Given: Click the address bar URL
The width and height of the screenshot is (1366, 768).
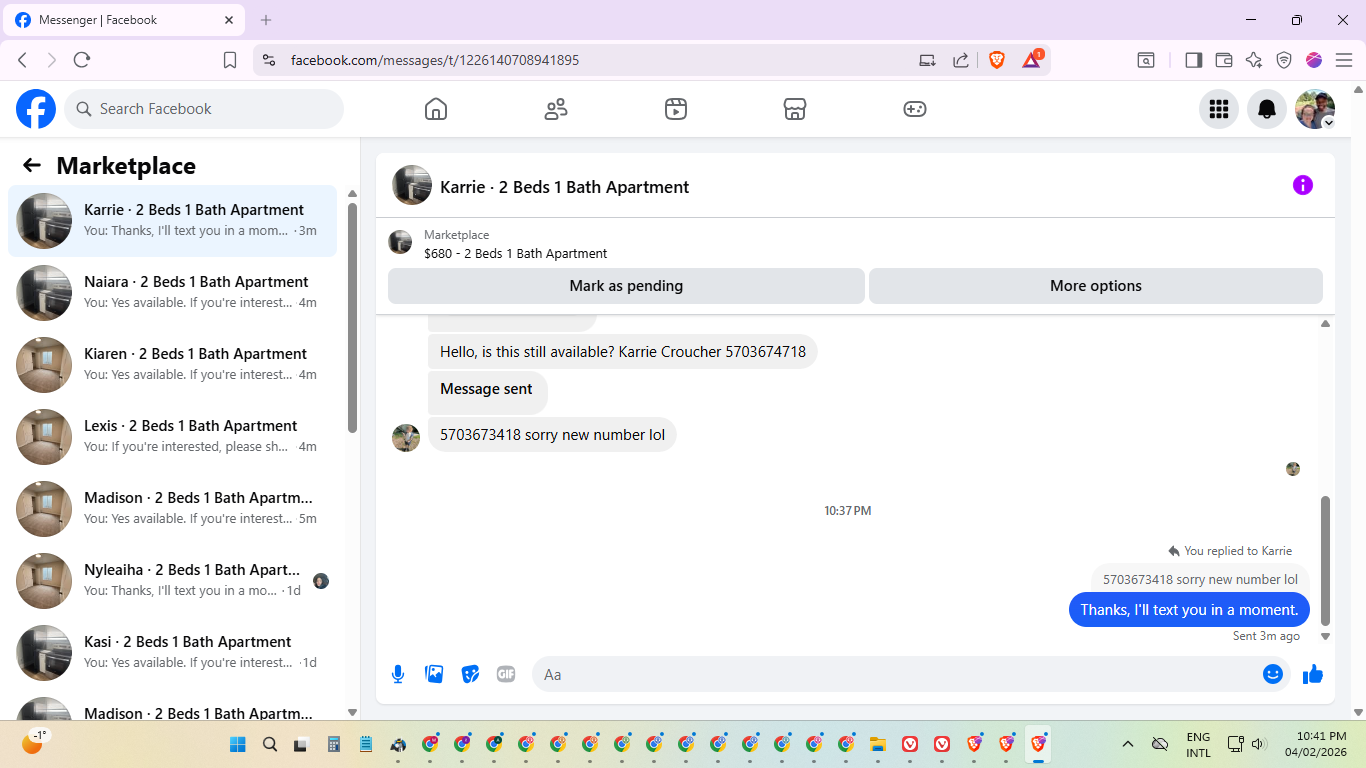Looking at the screenshot, I should tap(435, 60).
